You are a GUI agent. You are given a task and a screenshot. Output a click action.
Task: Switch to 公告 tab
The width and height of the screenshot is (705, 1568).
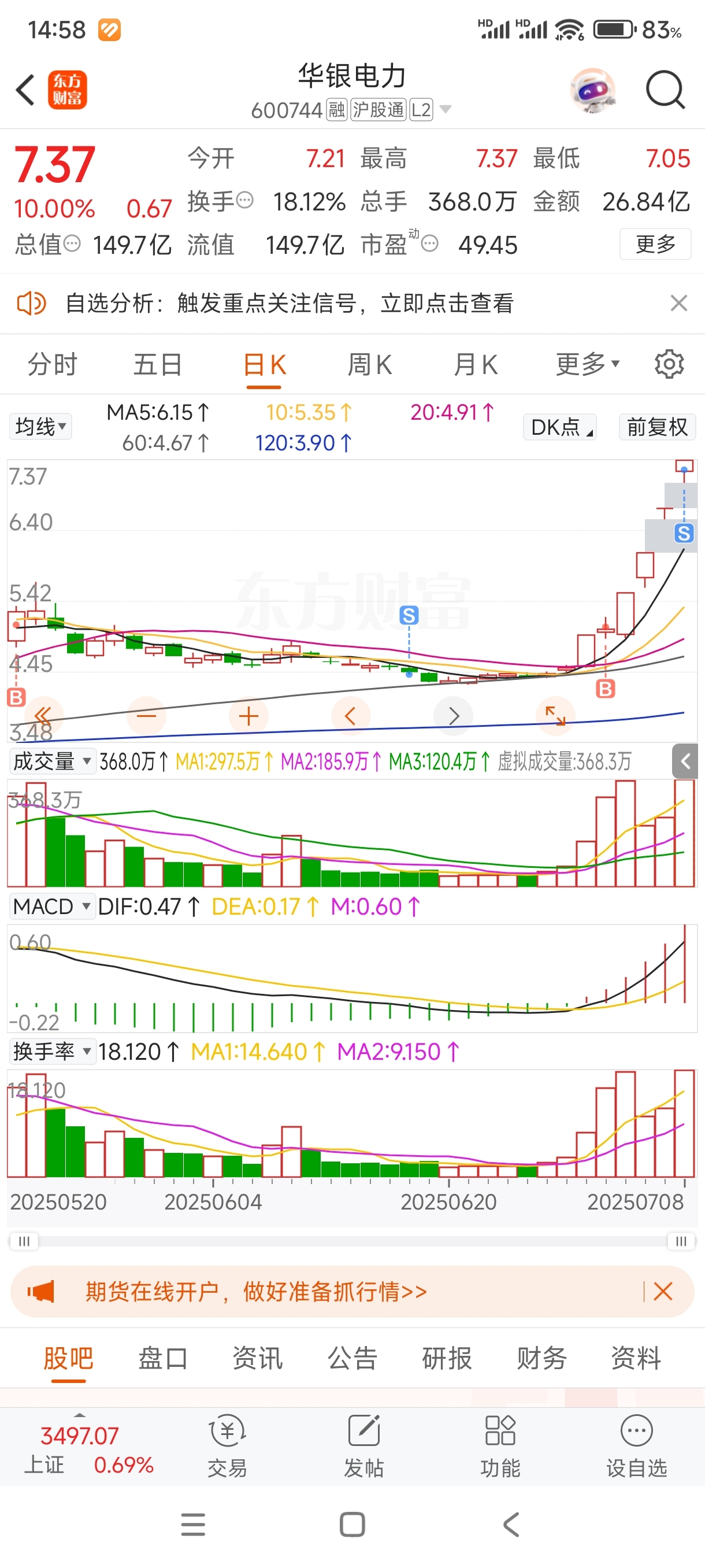353,1359
